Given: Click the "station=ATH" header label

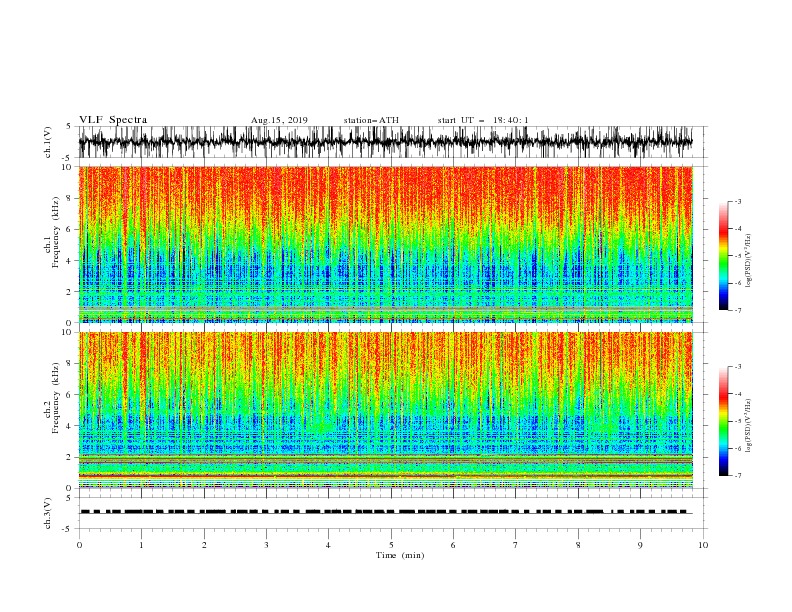Looking at the screenshot, I should pyautogui.click(x=371, y=120).
